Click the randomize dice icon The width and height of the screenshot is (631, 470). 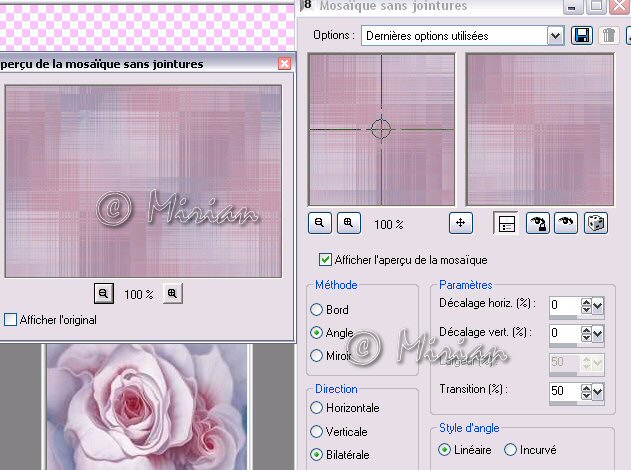tap(595, 224)
